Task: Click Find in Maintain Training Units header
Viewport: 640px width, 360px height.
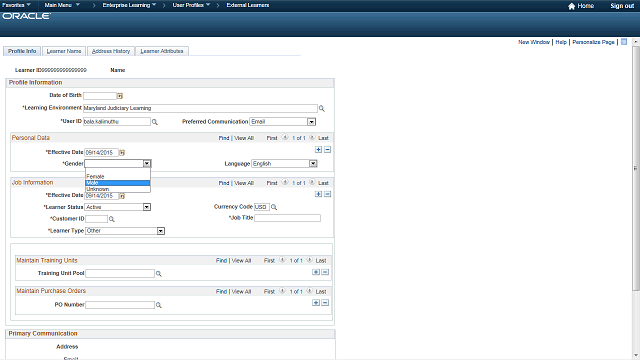Action: coord(222,260)
